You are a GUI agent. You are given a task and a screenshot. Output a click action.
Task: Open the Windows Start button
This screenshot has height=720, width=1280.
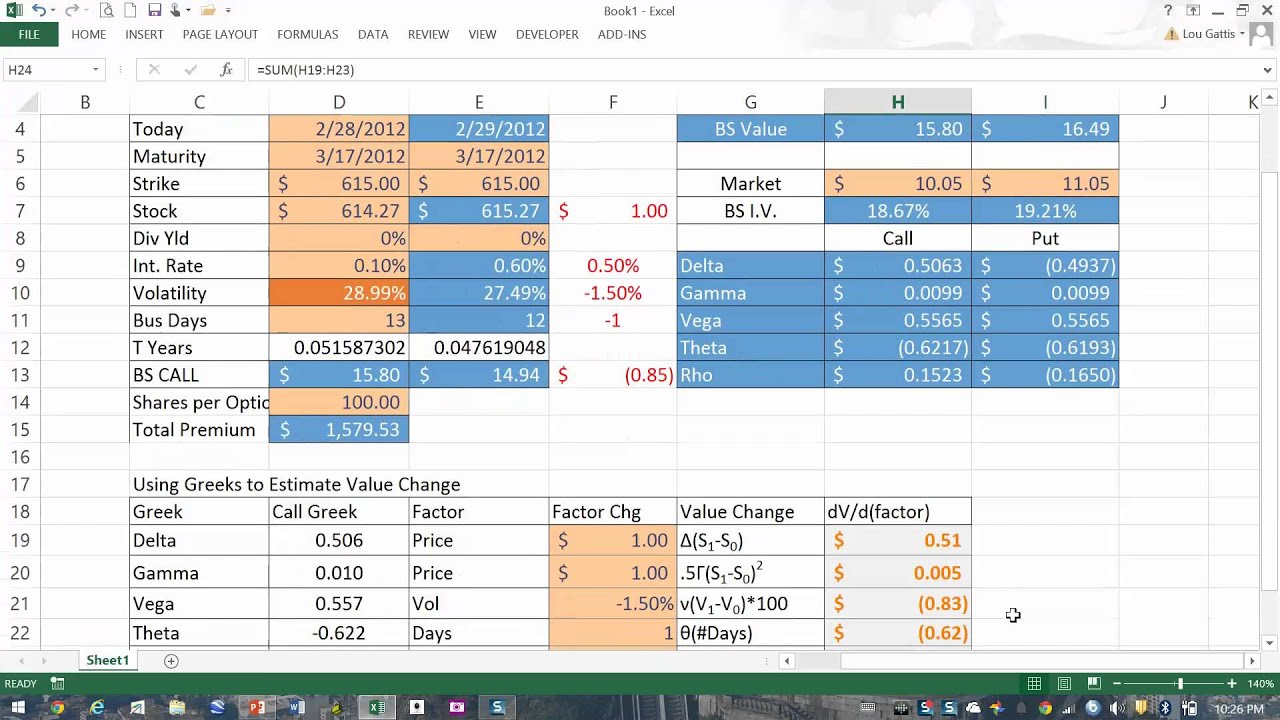(x=18, y=708)
